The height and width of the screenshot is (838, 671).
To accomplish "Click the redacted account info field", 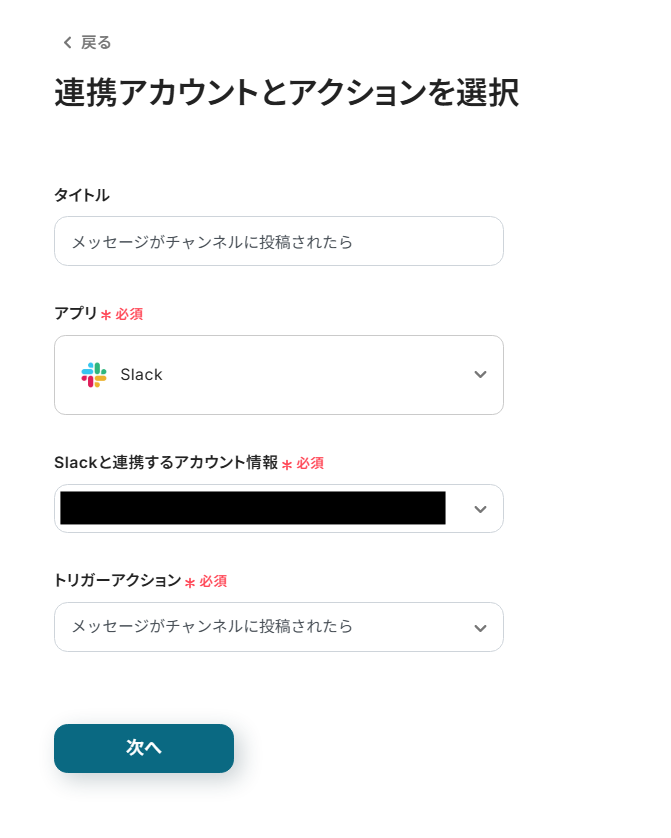I will 252,509.
